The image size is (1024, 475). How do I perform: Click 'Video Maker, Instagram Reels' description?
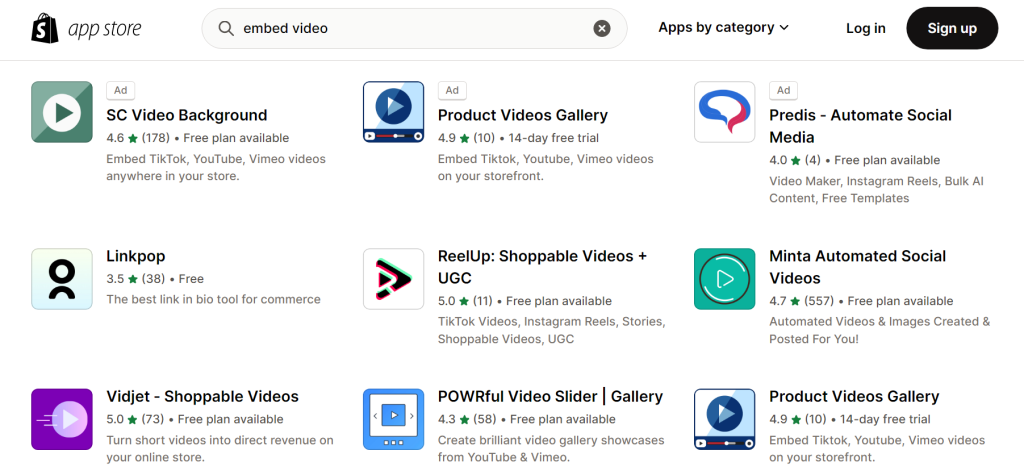click(876, 189)
